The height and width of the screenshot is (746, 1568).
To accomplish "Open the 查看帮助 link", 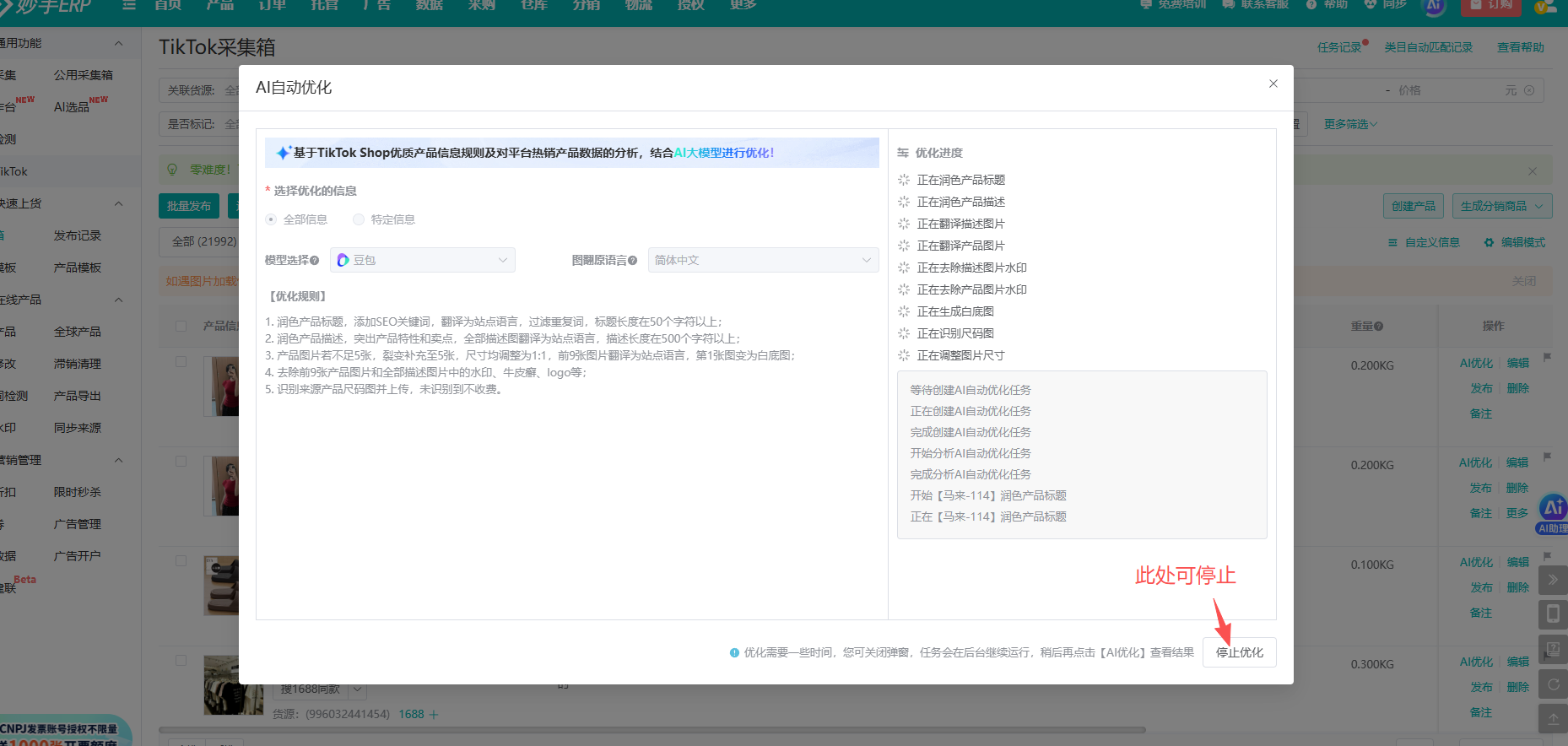I will pyautogui.click(x=1520, y=47).
